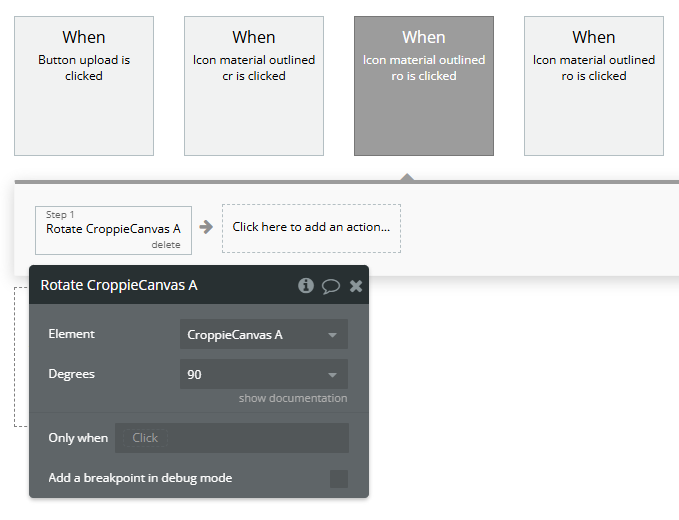Click the 'Rotate CroppieCanvas A' panel title
679x520 pixels.
(119, 286)
